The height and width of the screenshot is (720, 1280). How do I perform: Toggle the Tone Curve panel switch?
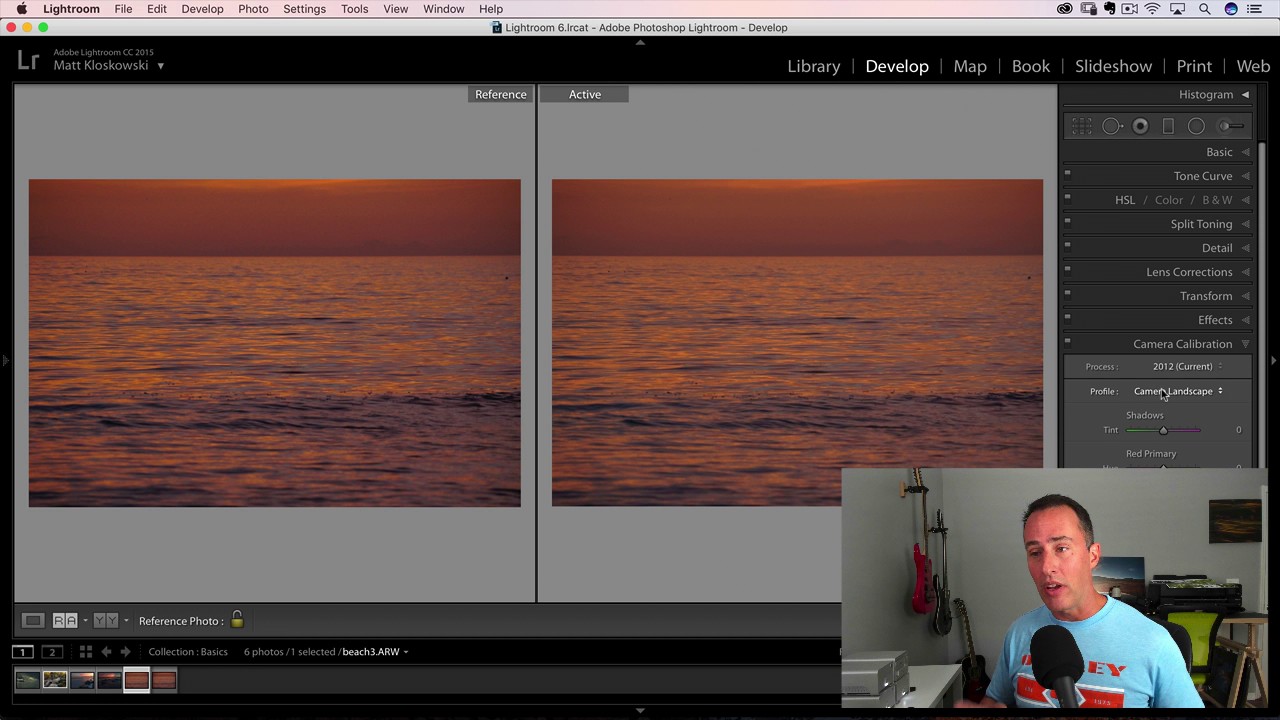coord(1067,174)
